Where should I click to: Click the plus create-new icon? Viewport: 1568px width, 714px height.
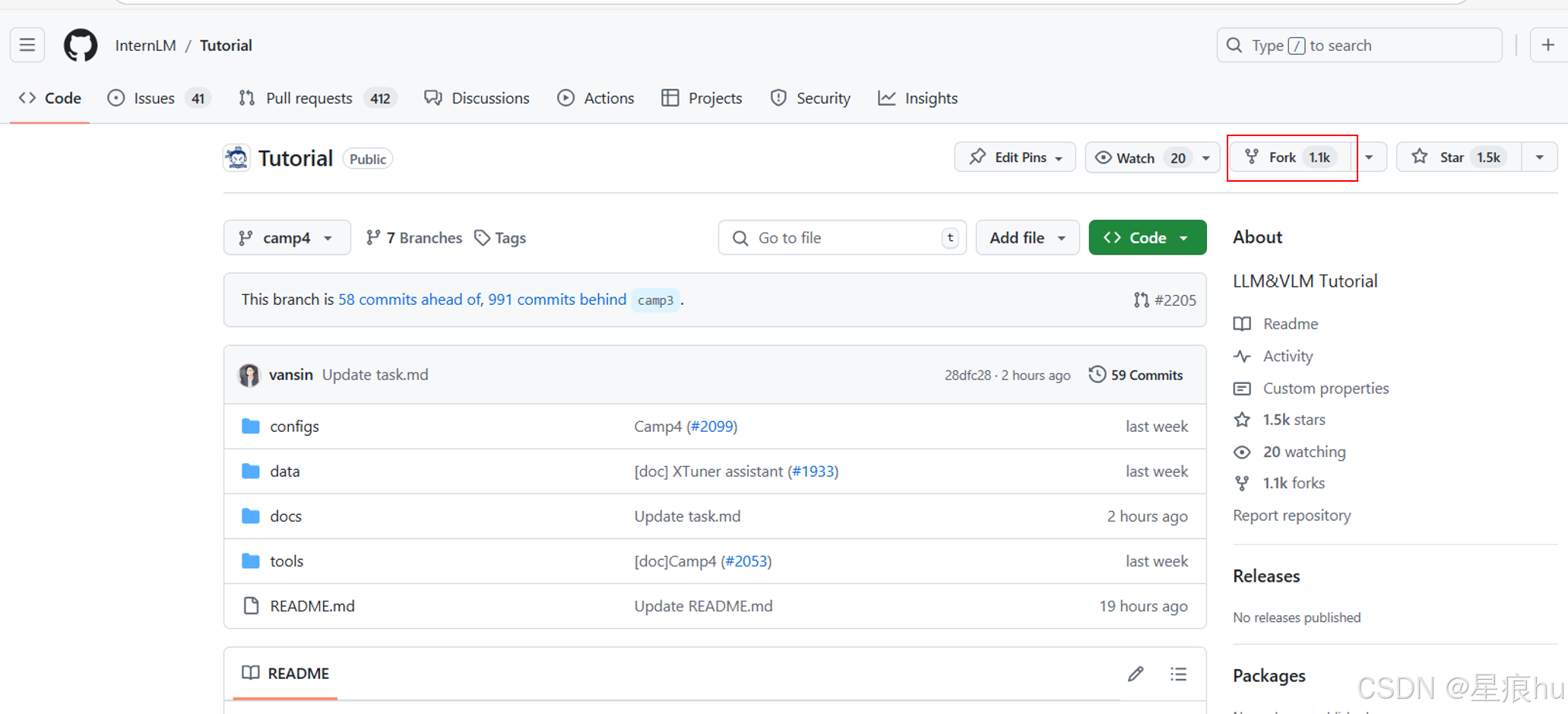pos(1547,46)
